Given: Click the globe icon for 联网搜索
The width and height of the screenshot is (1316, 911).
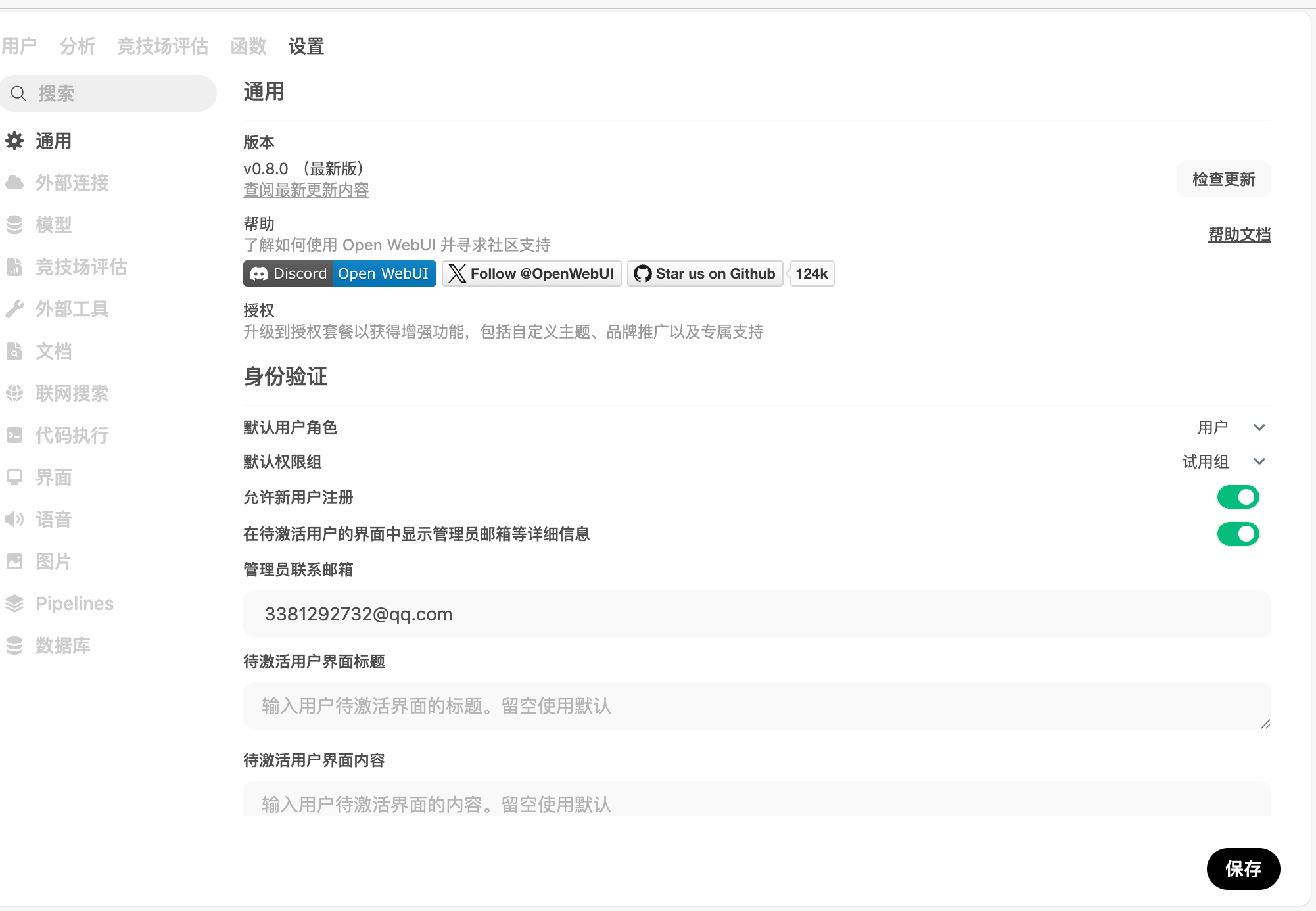Looking at the screenshot, I should [x=14, y=393].
